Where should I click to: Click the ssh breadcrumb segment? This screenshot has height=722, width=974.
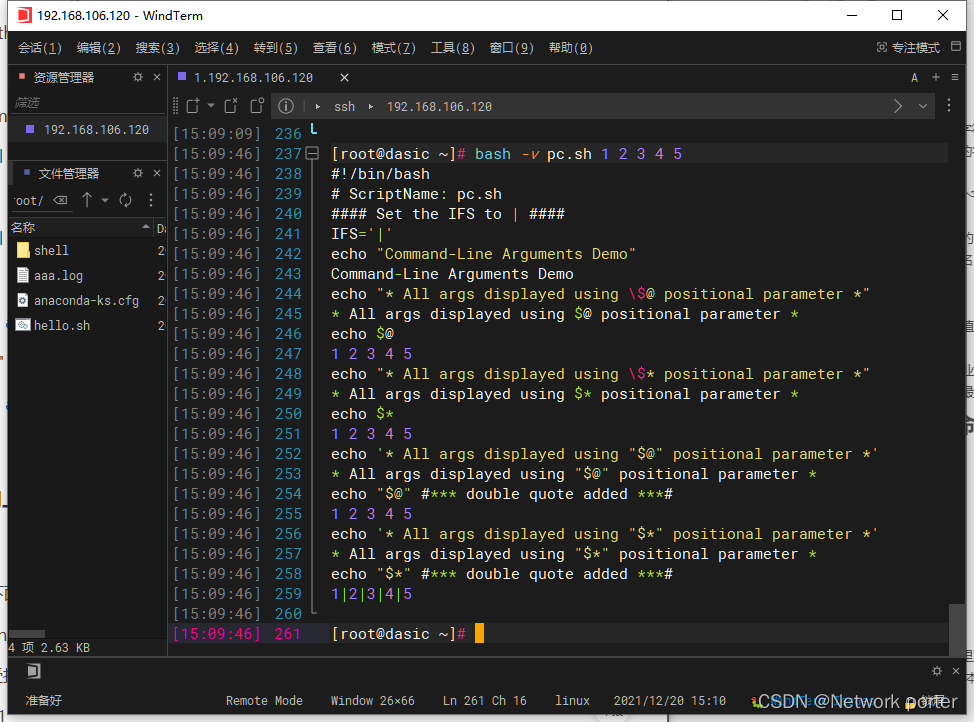click(345, 107)
